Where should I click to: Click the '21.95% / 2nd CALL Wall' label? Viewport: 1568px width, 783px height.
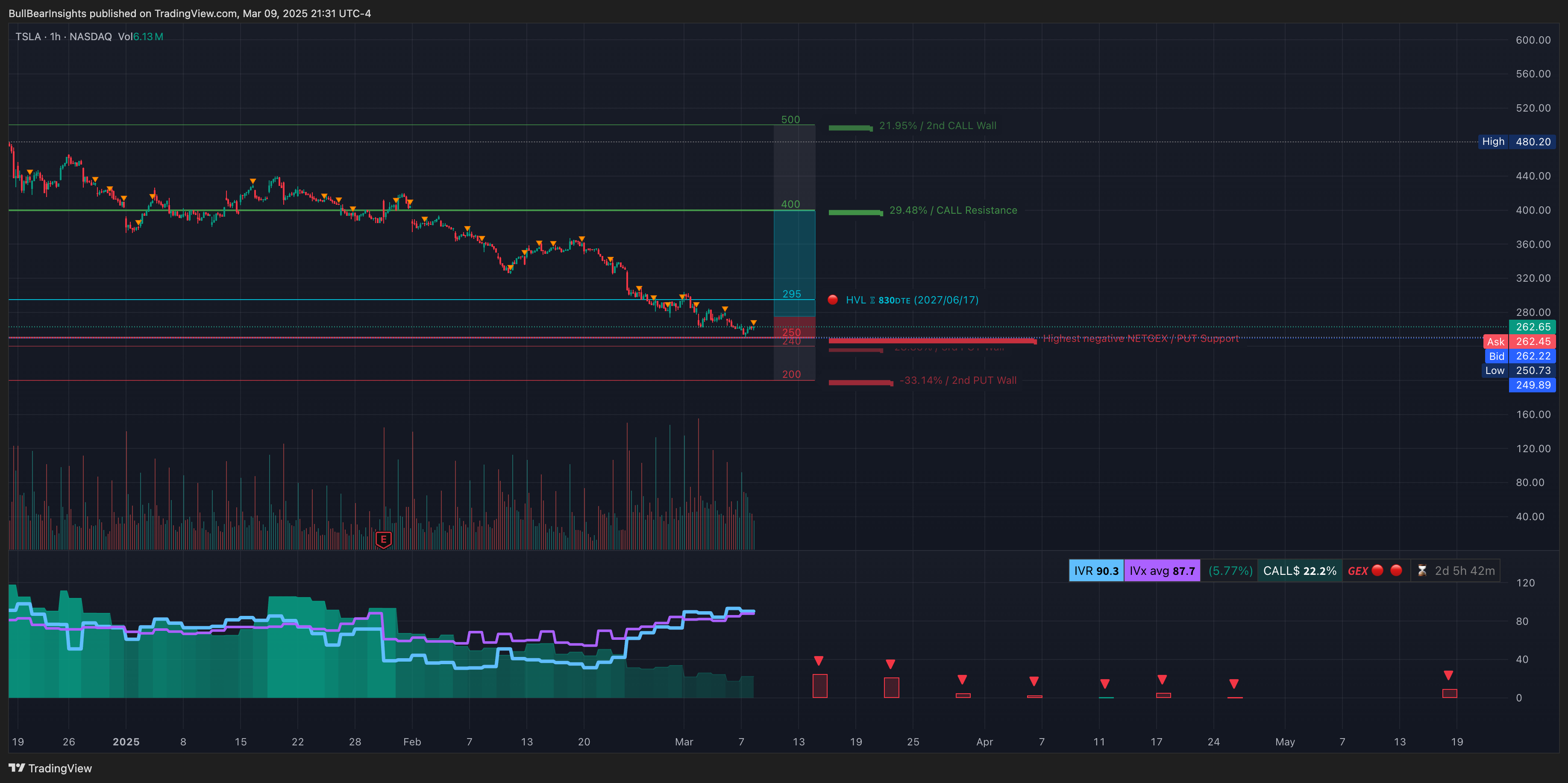937,125
